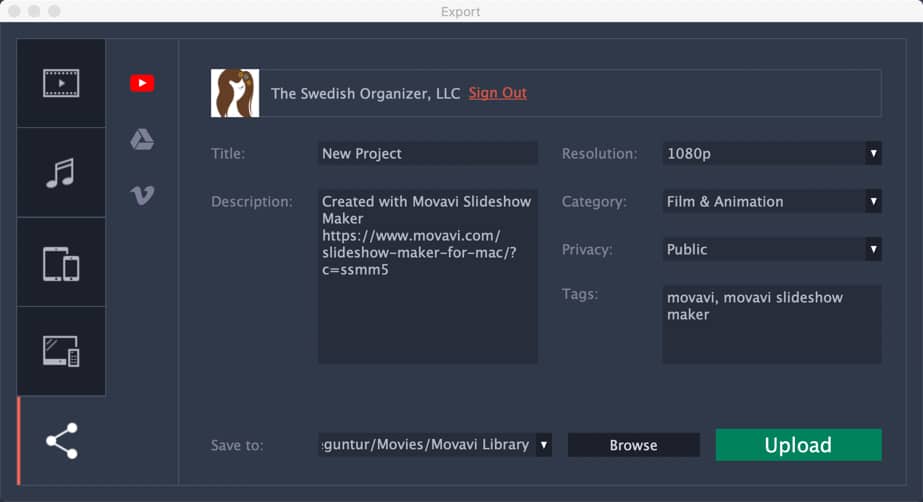Click inside the Description text box
923x502 pixels.
[x=428, y=276]
